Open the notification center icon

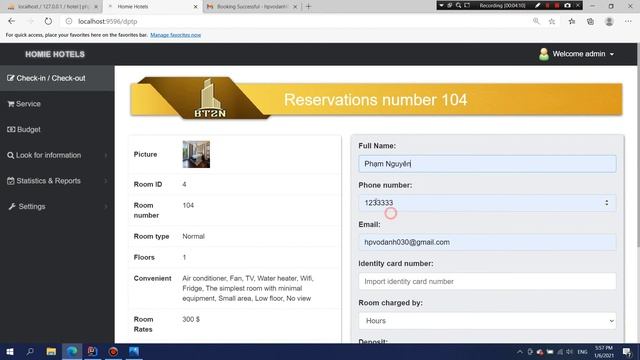[627, 351]
